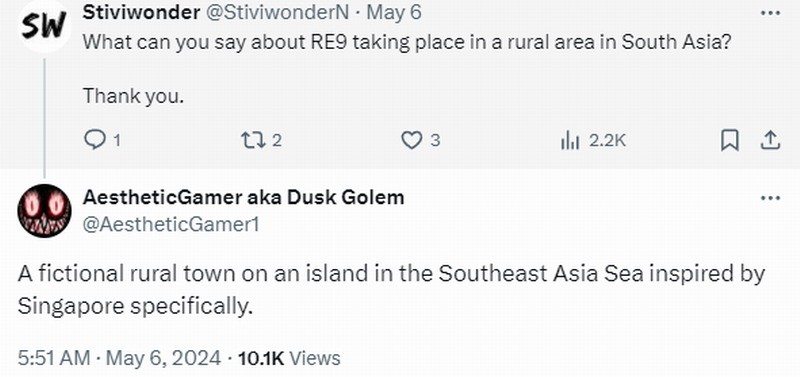This screenshot has height=377, width=800.
Task: Open the more options dots on Stiviwonder's tweet
Action: (x=770, y=13)
